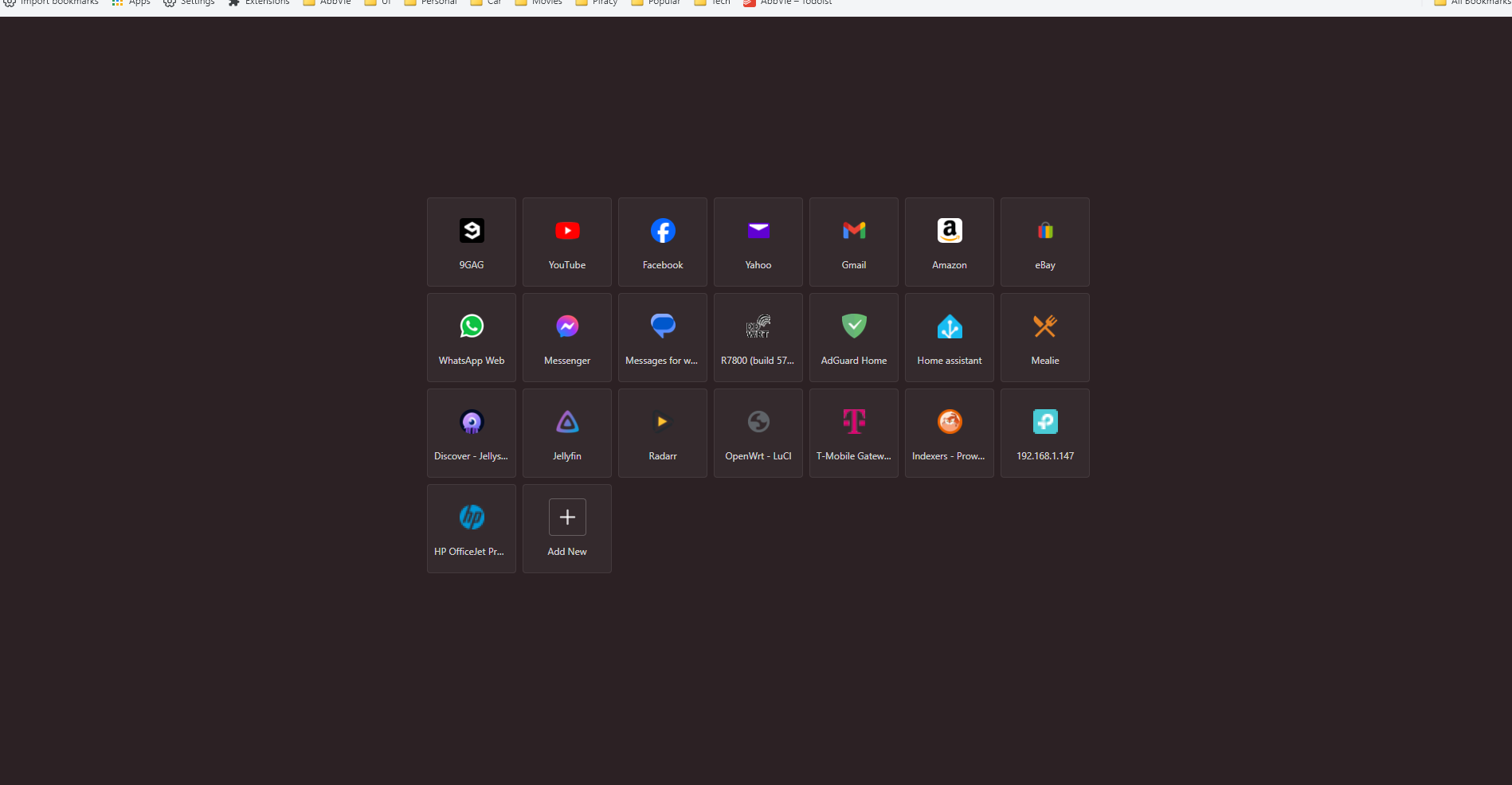Launch the Yahoo mail shortcut
Image resolution: width=1512 pixels, height=785 pixels.
click(x=758, y=242)
